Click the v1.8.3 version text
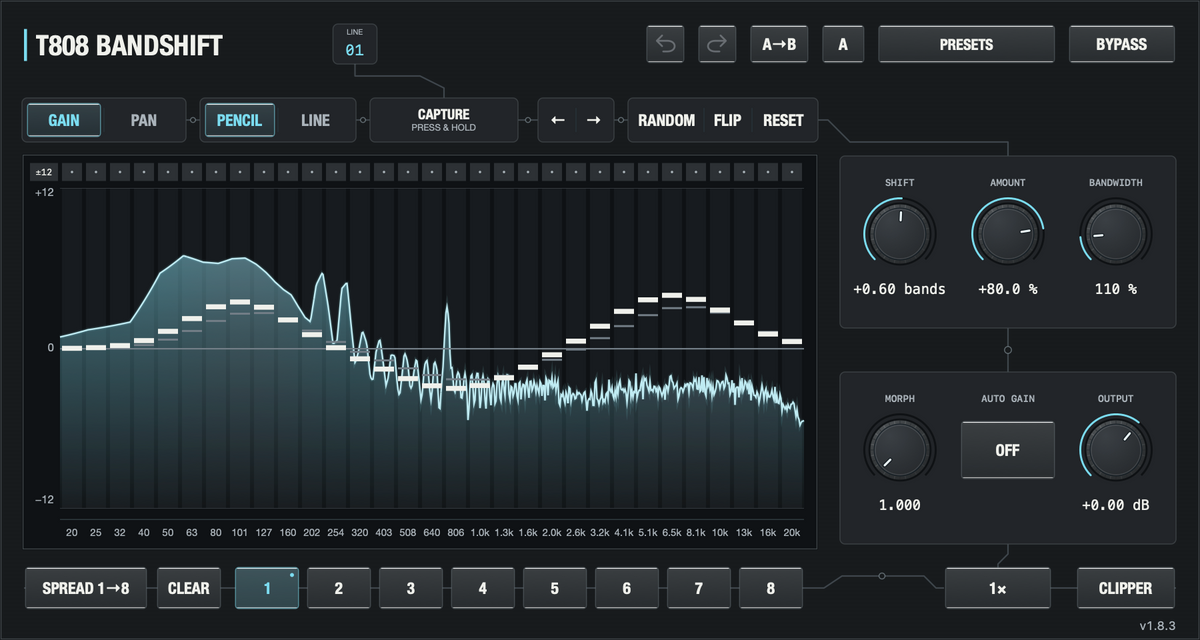 (1158, 626)
